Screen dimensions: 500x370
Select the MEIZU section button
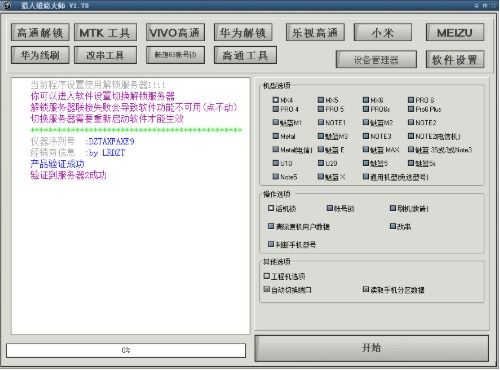tap(455, 32)
